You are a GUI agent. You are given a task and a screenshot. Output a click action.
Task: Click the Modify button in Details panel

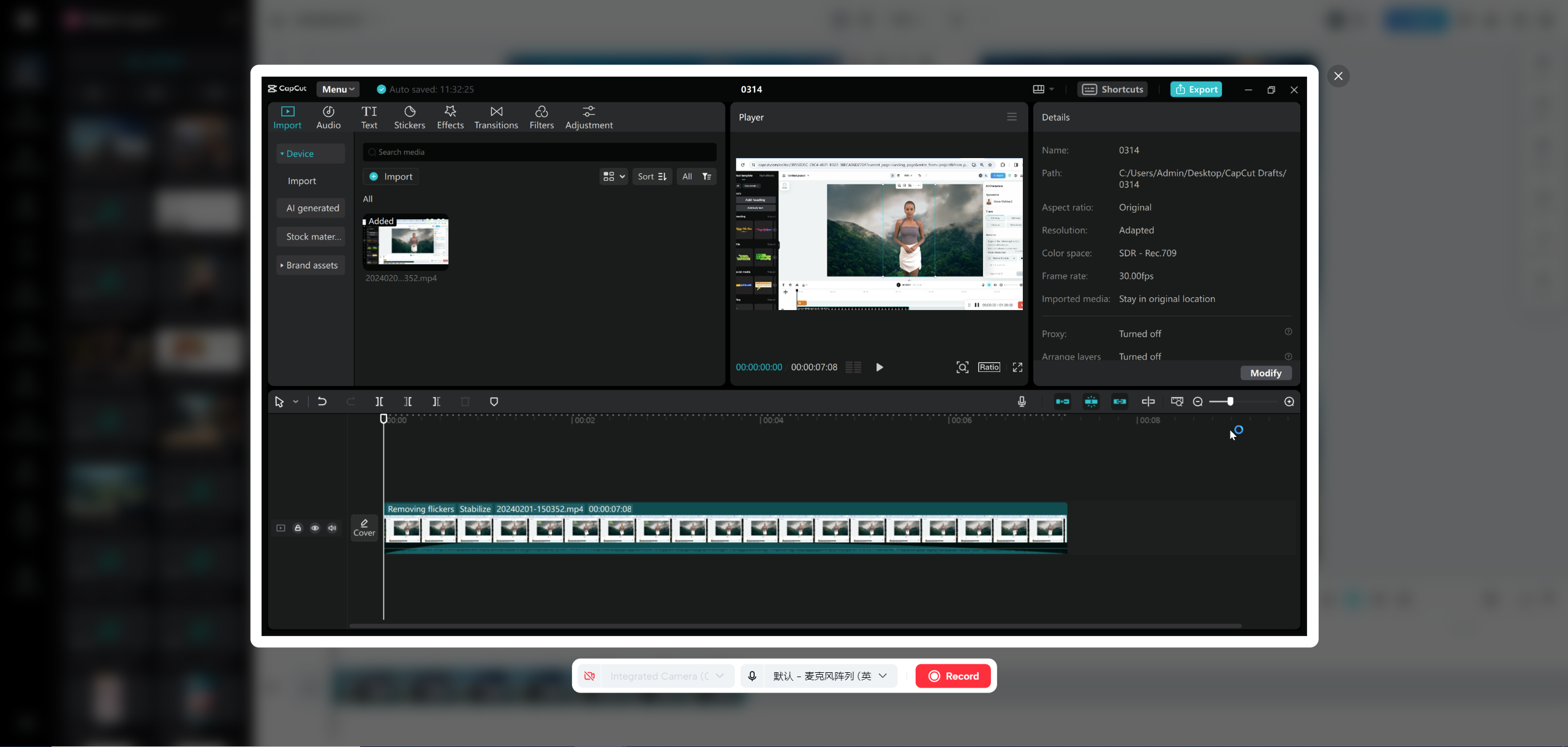pos(1265,373)
